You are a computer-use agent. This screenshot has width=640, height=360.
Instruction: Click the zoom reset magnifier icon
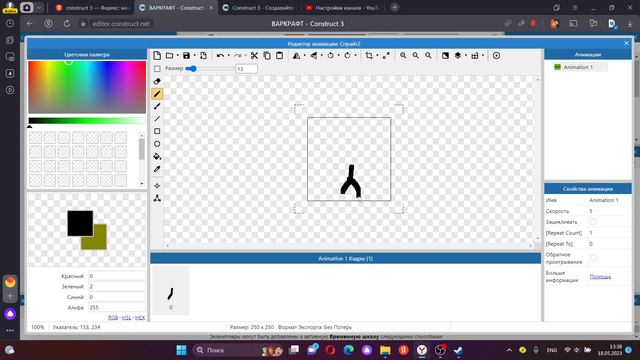428,56
